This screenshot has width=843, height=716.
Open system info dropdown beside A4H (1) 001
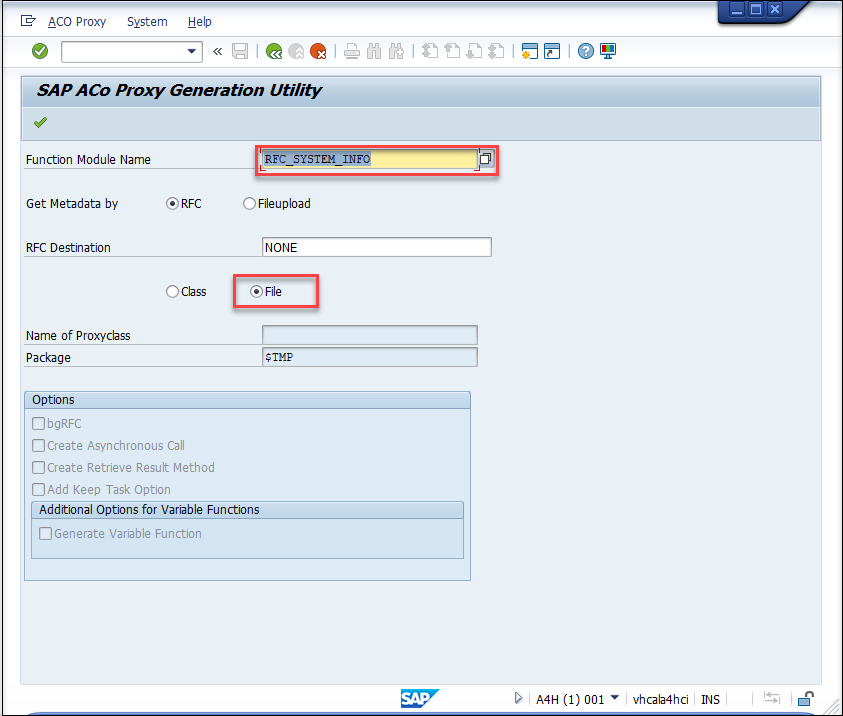[615, 698]
